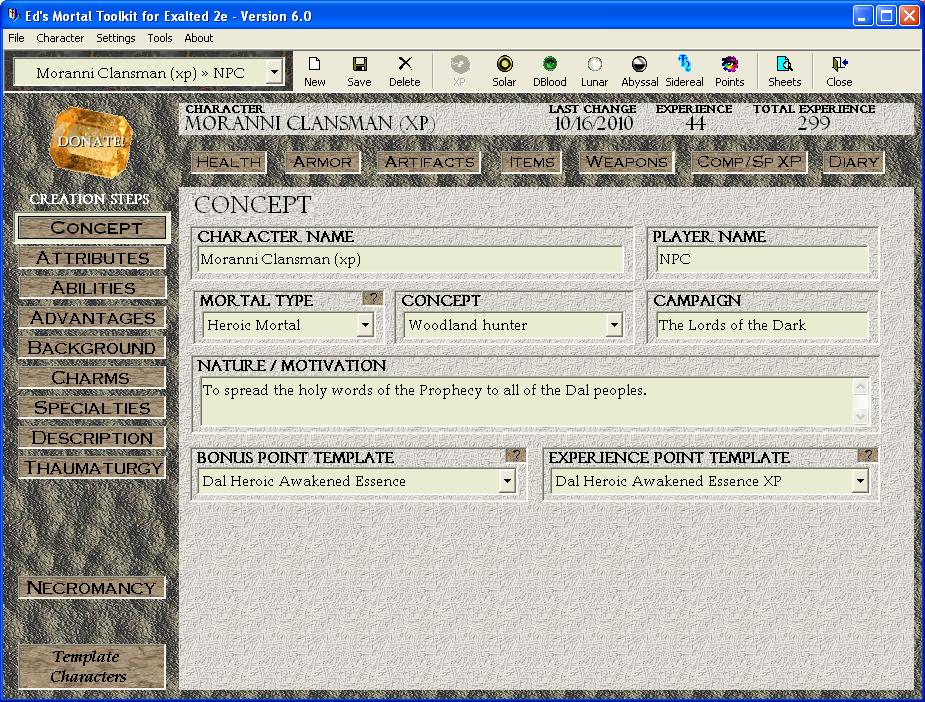The image size is (925, 702).
Task: Click the Experience value 44
Action: (695, 123)
